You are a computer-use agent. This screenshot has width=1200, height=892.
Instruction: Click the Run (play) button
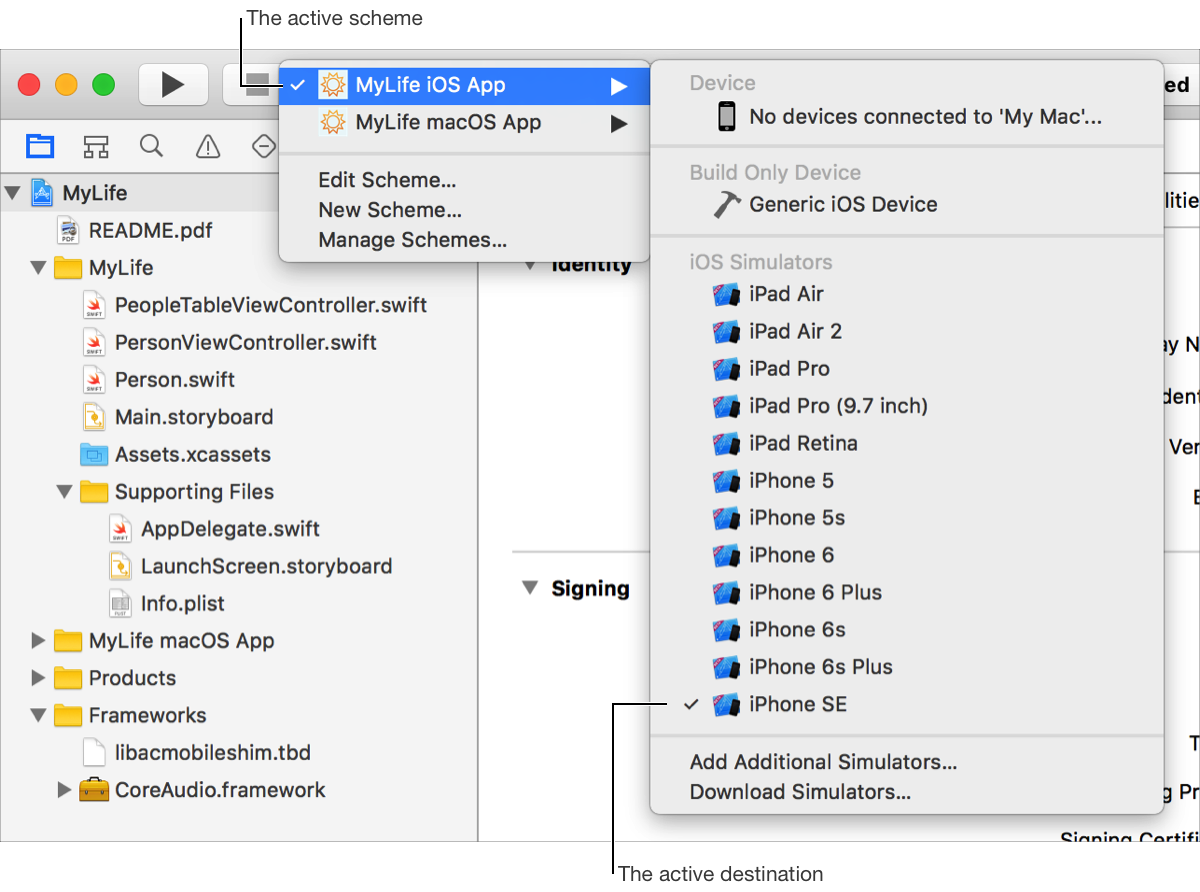[x=173, y=85]
